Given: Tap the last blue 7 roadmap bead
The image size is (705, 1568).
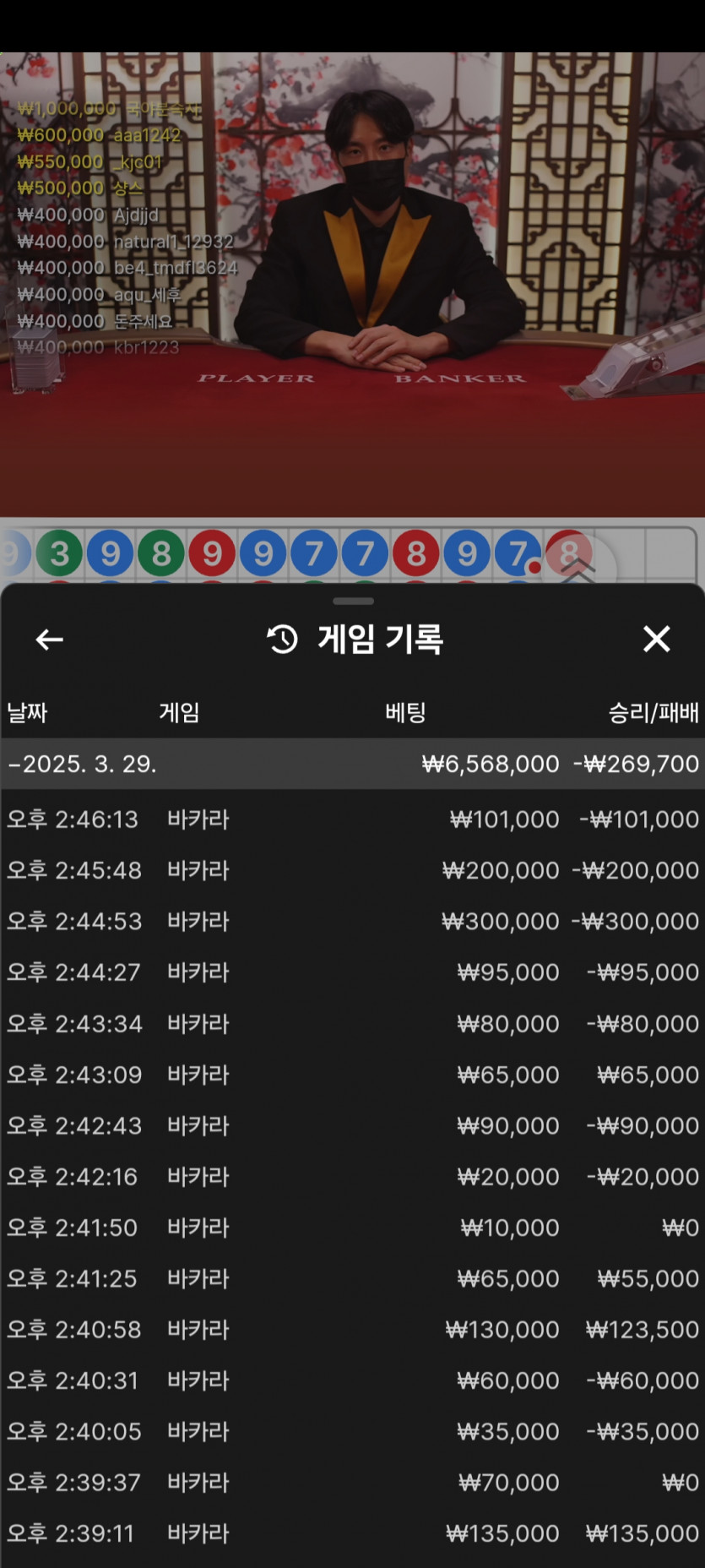Looking at the screenshot, I should (518, 553).
